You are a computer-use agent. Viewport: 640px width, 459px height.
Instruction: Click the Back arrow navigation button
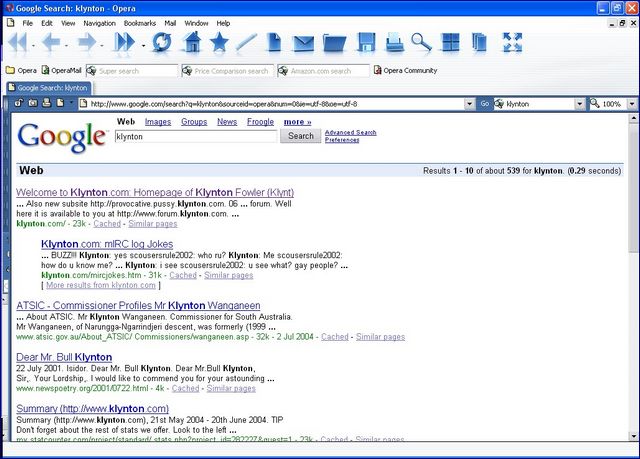coord(52,42)
